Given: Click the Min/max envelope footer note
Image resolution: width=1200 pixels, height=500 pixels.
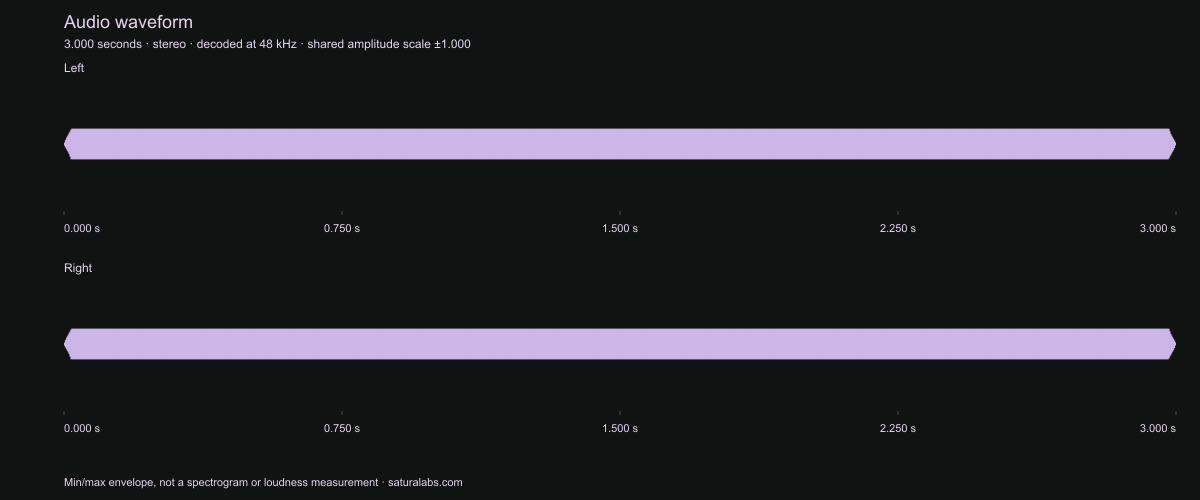Looking at the screenshot, I should click(221, 482).
